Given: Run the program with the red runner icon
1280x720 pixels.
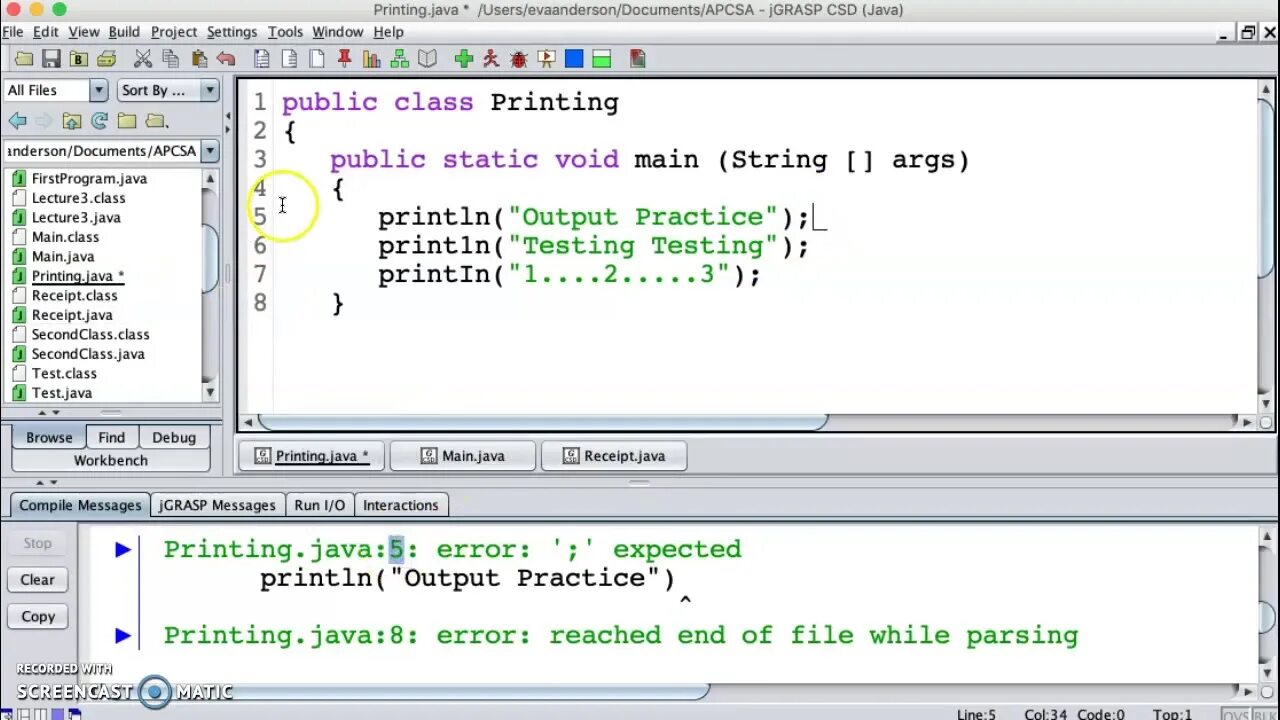Looking at the screenshot, I should pos(491,59).
